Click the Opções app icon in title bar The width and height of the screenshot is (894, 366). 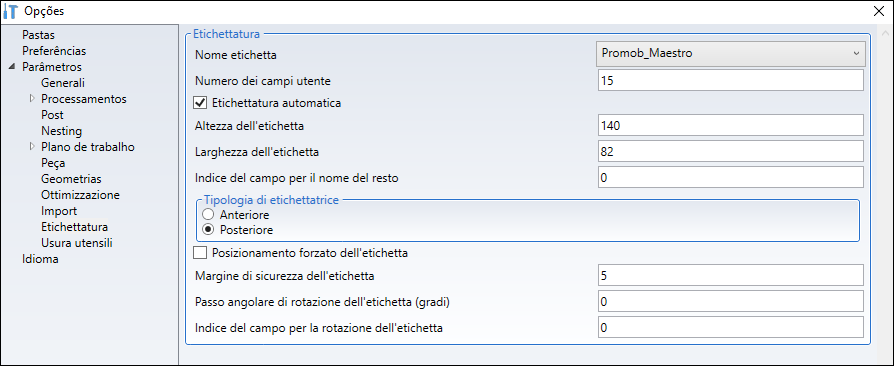[x=11, y=11]
